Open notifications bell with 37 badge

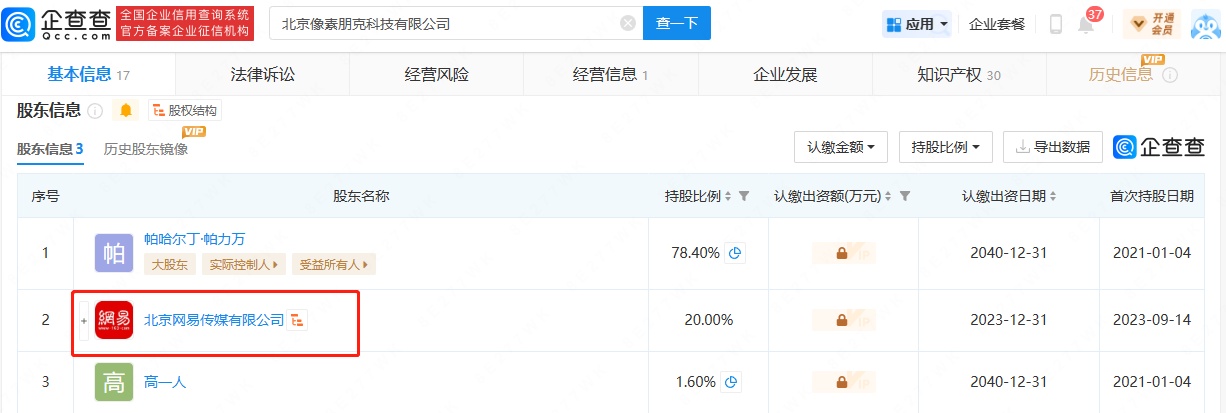point(1087,22)
